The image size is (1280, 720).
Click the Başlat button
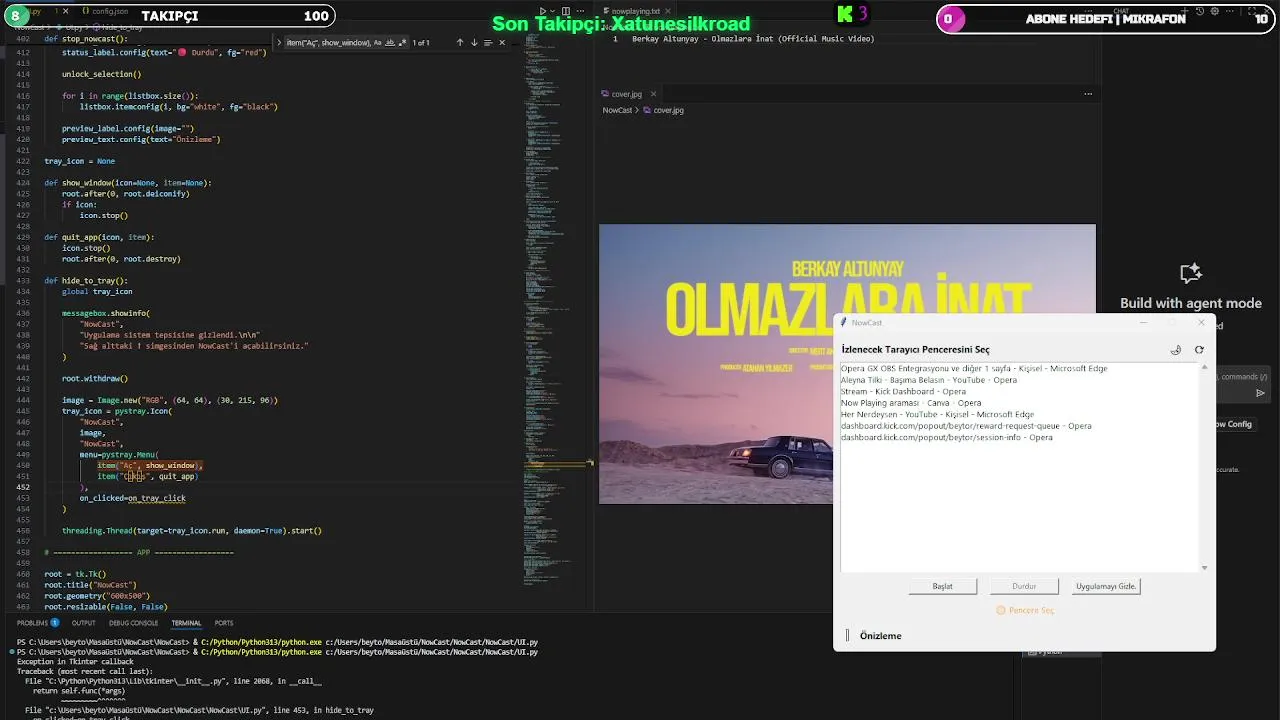(x=942, y=586)
